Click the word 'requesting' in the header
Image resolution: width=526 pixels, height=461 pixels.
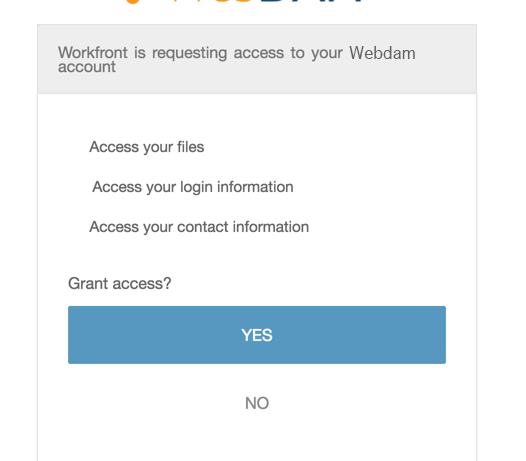click(x=190, y=53)
